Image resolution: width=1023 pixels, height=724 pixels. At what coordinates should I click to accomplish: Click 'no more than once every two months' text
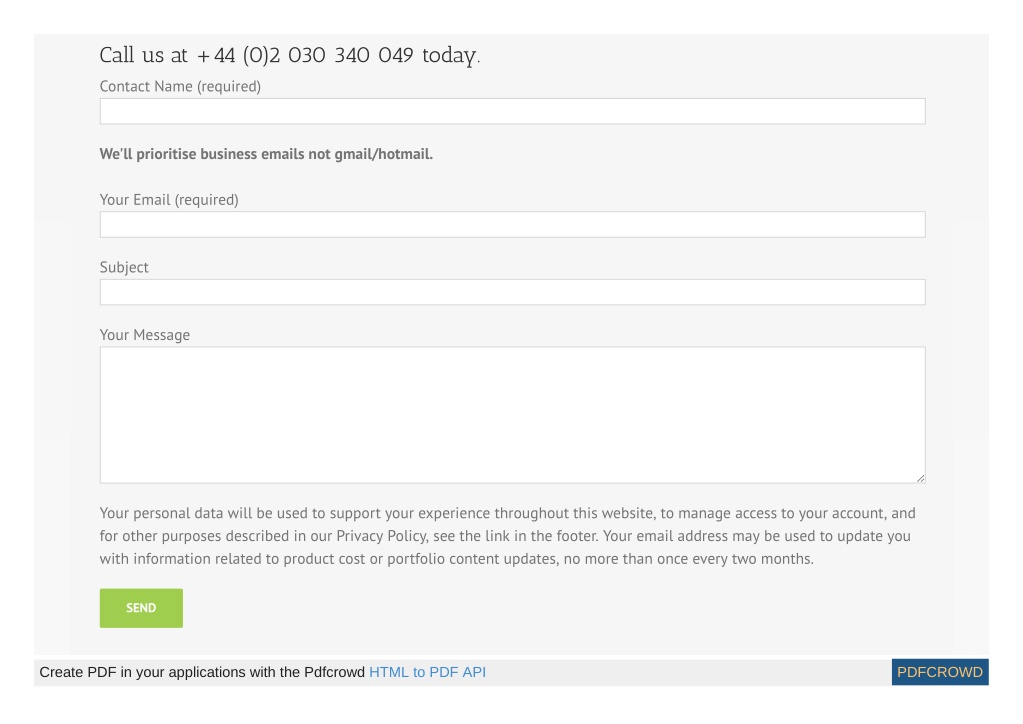pyautogui.click(x=688, y=559)
